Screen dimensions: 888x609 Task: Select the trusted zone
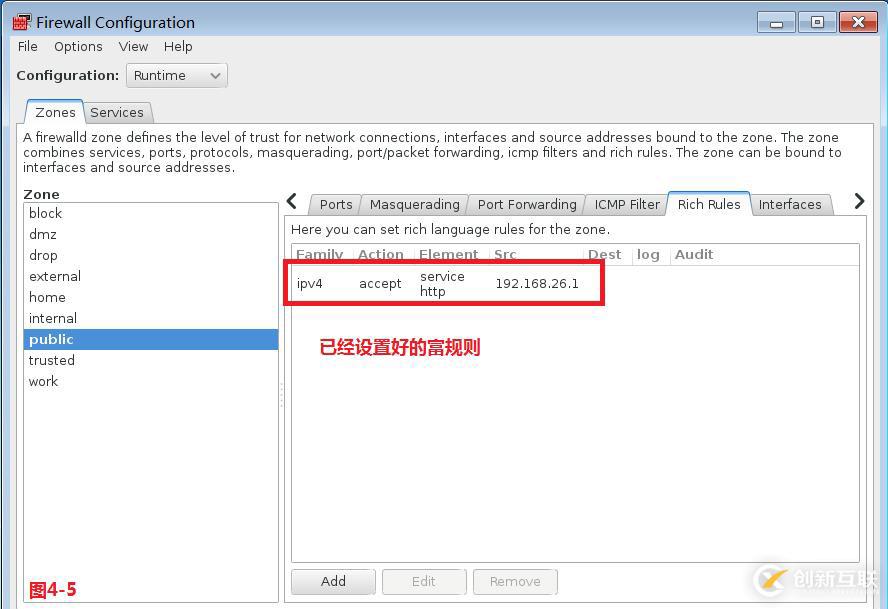(151, 360)
